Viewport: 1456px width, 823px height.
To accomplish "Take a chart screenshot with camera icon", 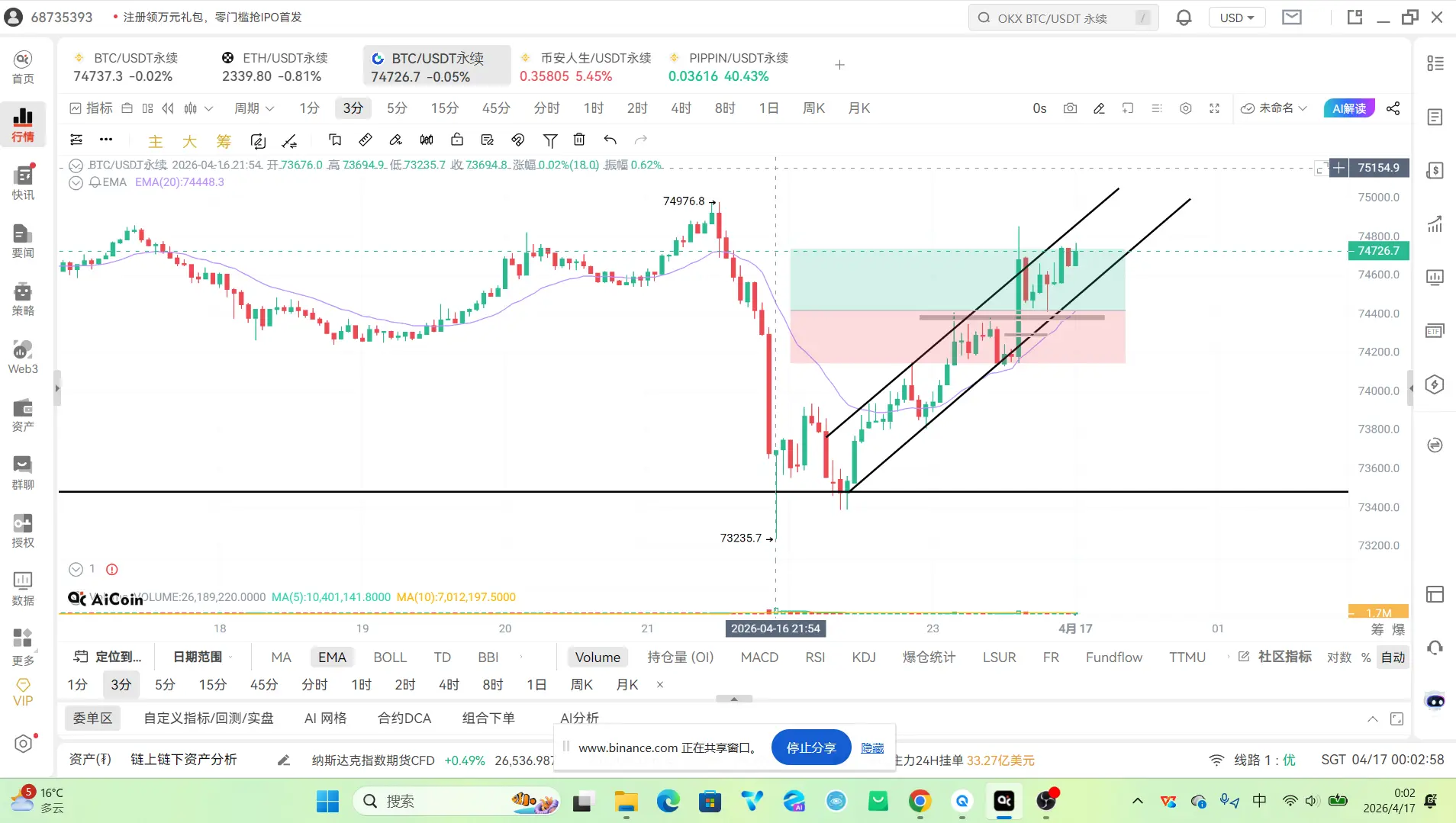I will click(1071, 108).
